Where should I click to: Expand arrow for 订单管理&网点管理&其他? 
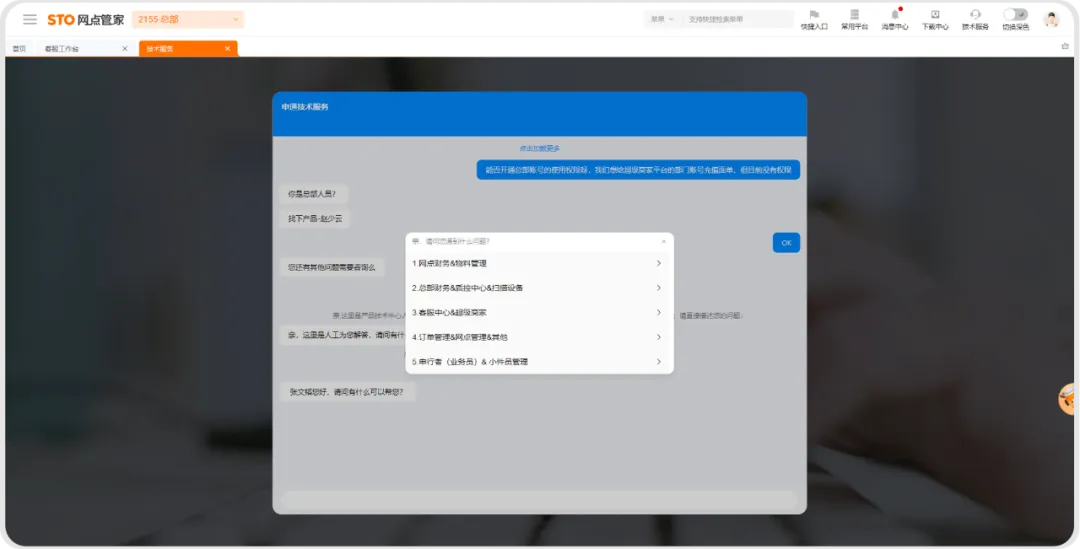coord(658,338)
